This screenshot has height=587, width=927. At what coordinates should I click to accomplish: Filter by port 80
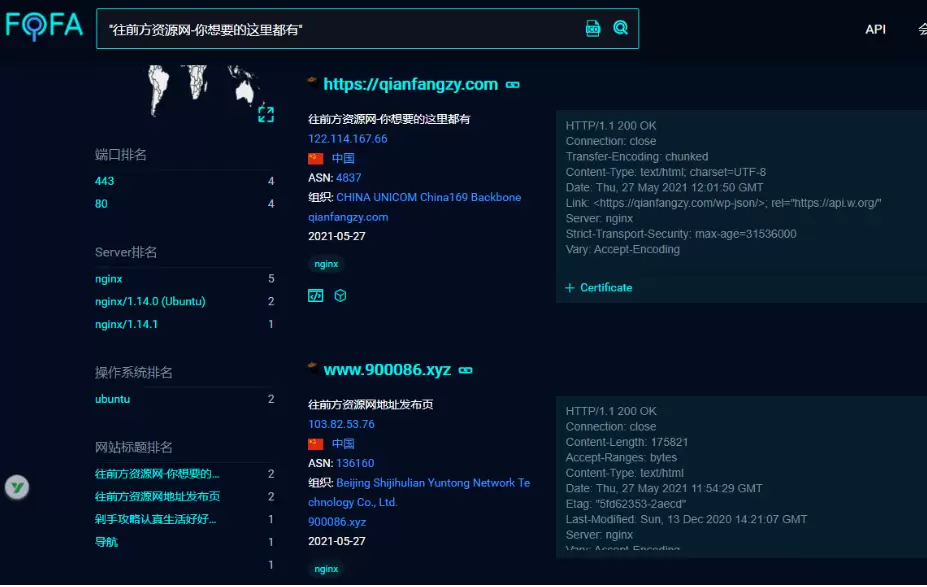point(101,204)
